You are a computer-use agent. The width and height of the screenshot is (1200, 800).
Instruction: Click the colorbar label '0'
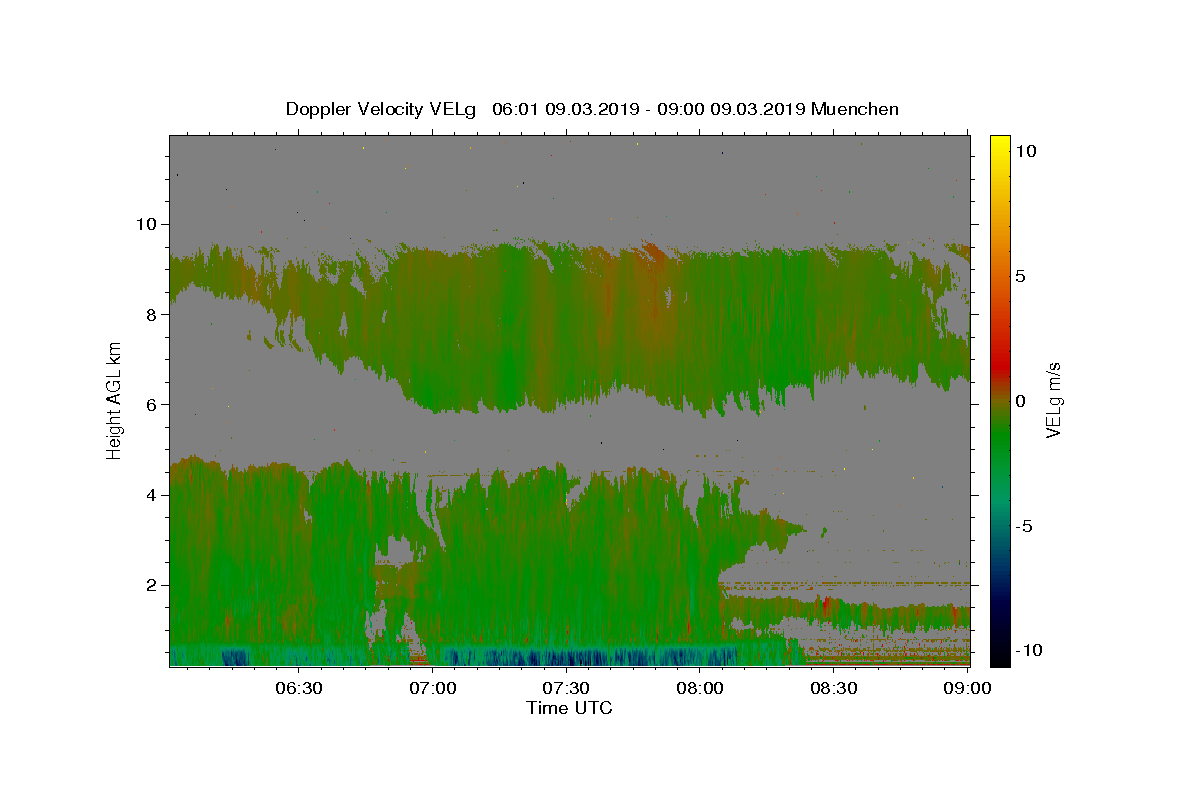pos(1020,401)
